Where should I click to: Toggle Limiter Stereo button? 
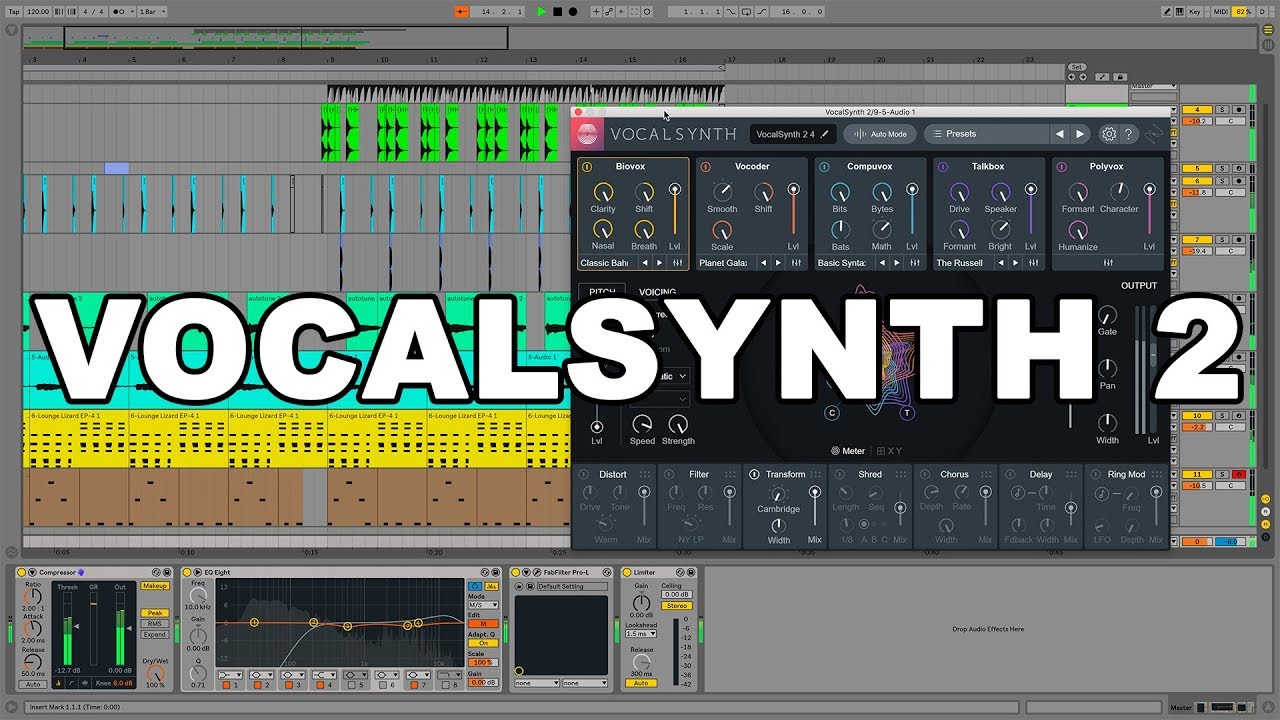[676, 606]
